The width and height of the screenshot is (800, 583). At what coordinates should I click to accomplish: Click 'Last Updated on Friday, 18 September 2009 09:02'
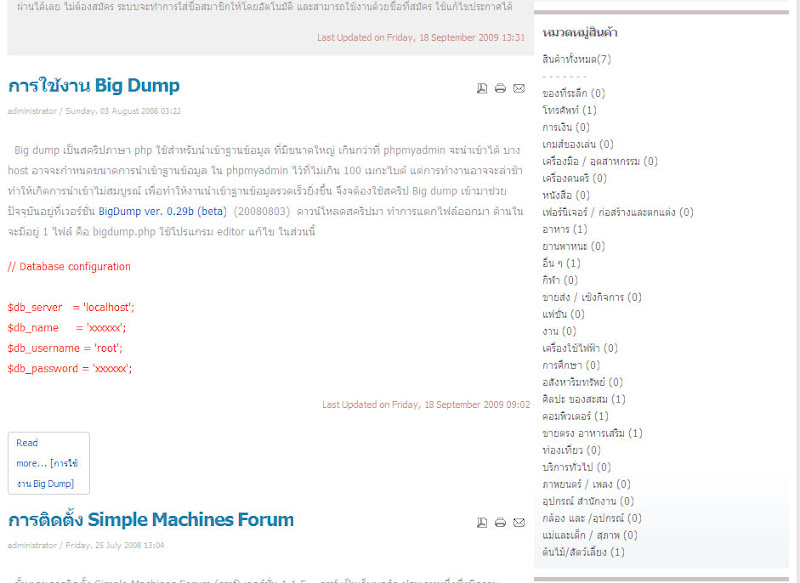point(426,405)
